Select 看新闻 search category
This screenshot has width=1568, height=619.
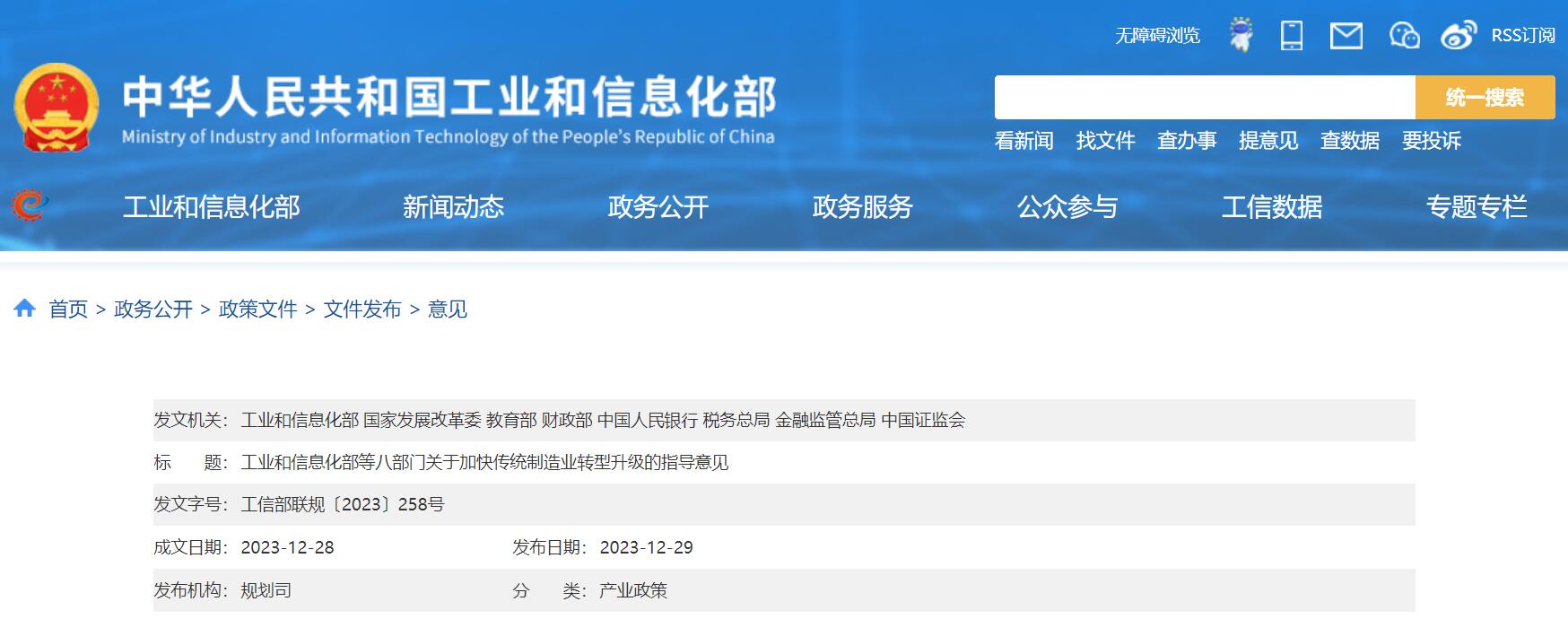1024,141
